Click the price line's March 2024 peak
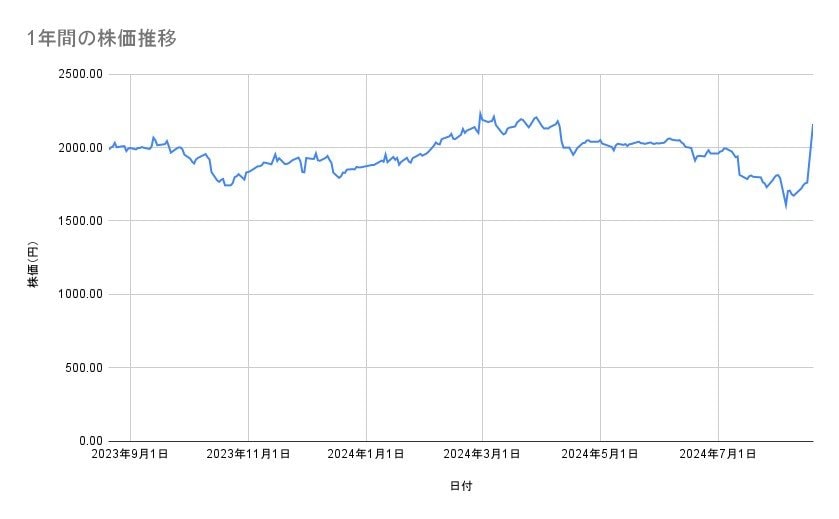Viewport: 839px width, 519px height. click(x=480, y=113)
